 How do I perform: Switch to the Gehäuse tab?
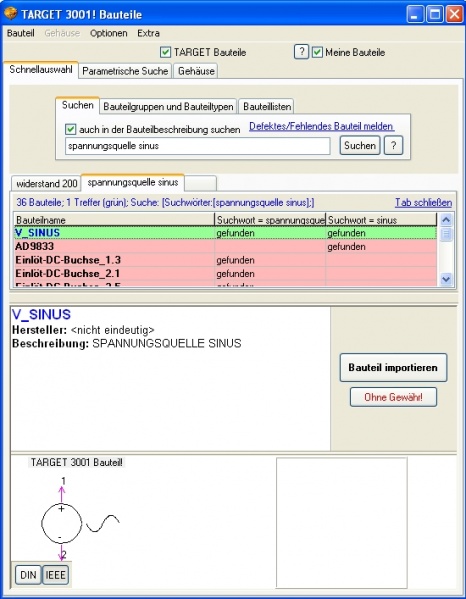pos(196,71)
